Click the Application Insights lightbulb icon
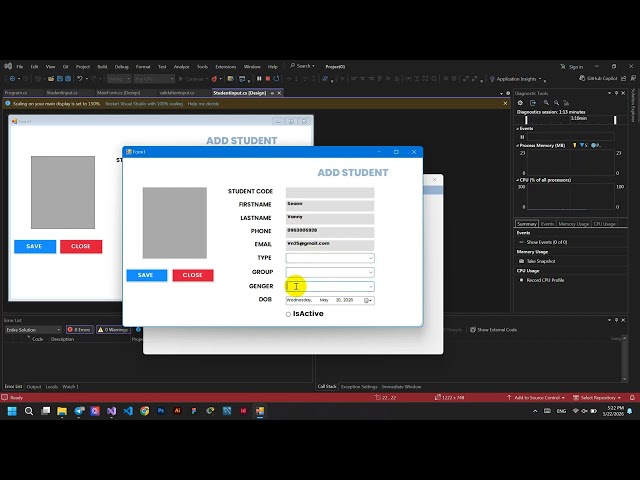 pyautogui.click(x=492, y=79)
